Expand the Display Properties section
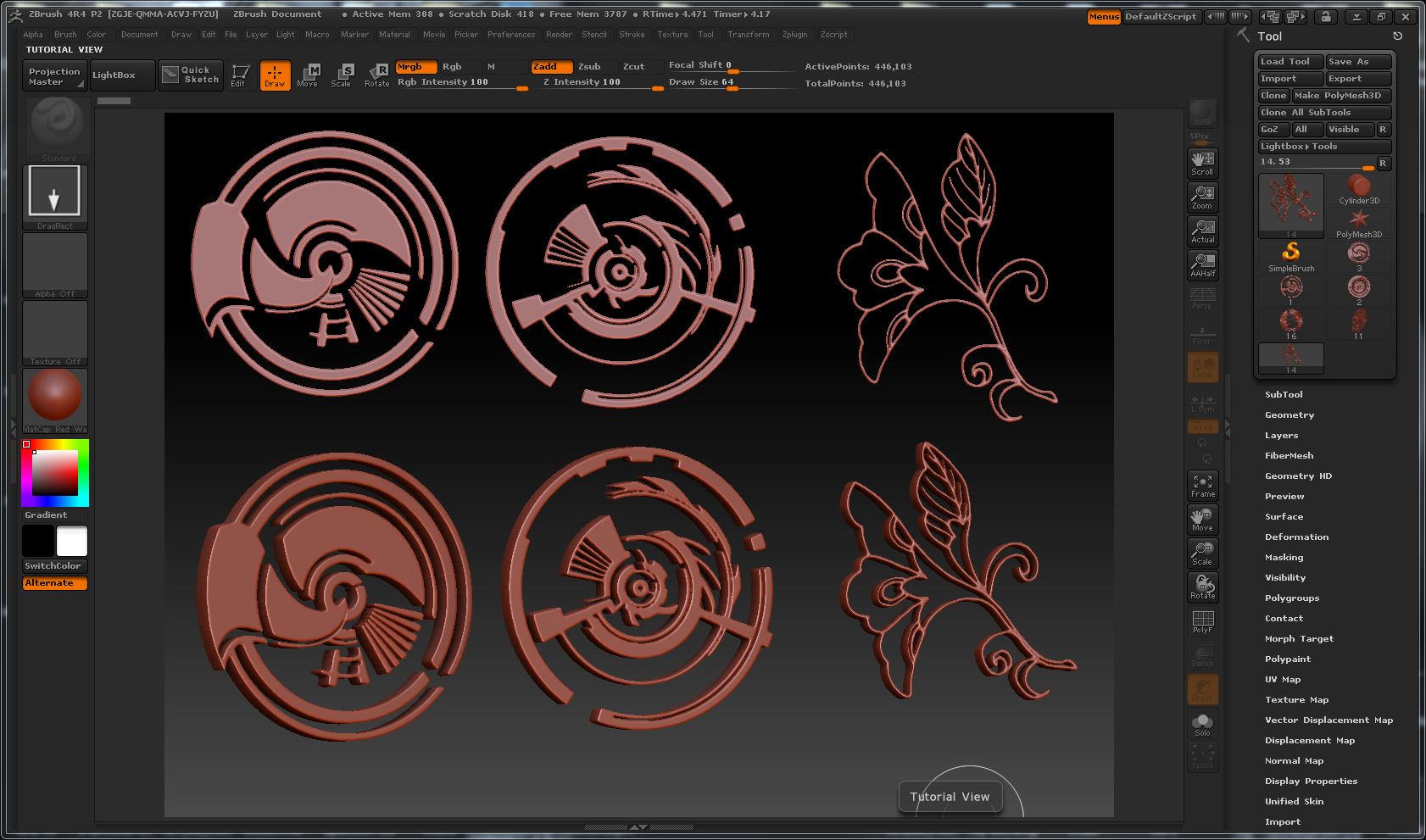Screen dimensions: 1426x840 [1311, 782]
